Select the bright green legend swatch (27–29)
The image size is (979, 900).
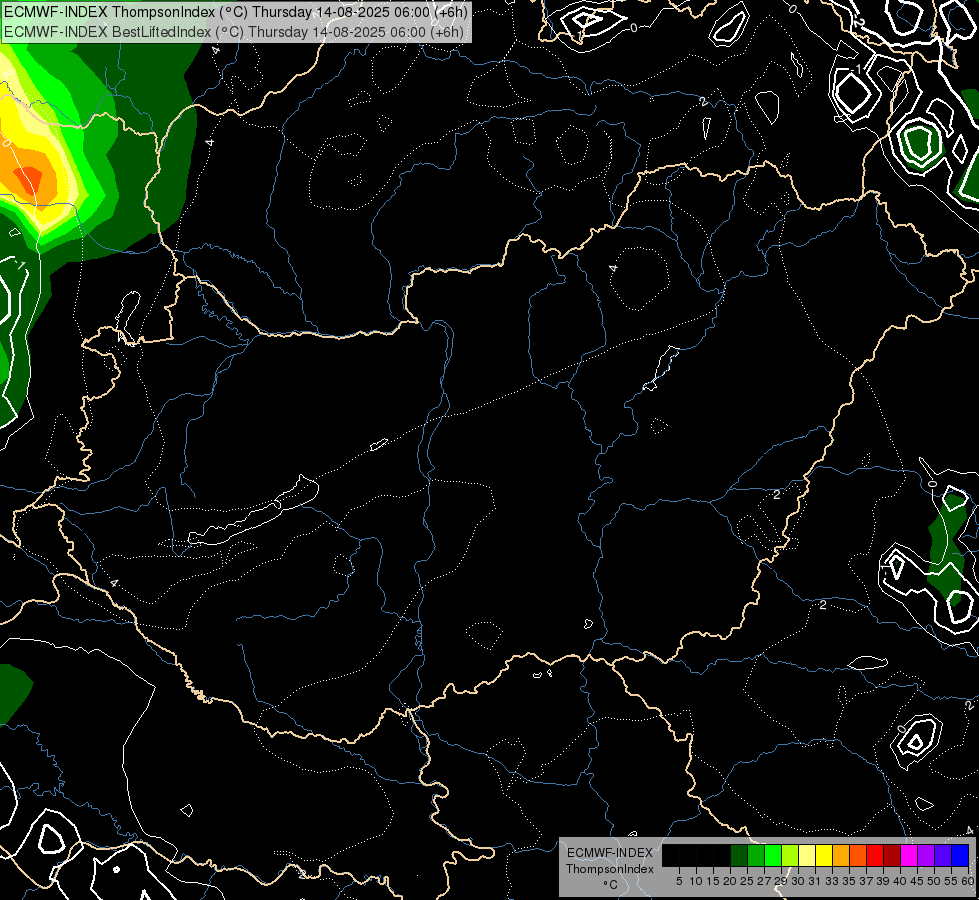[773, 855]
